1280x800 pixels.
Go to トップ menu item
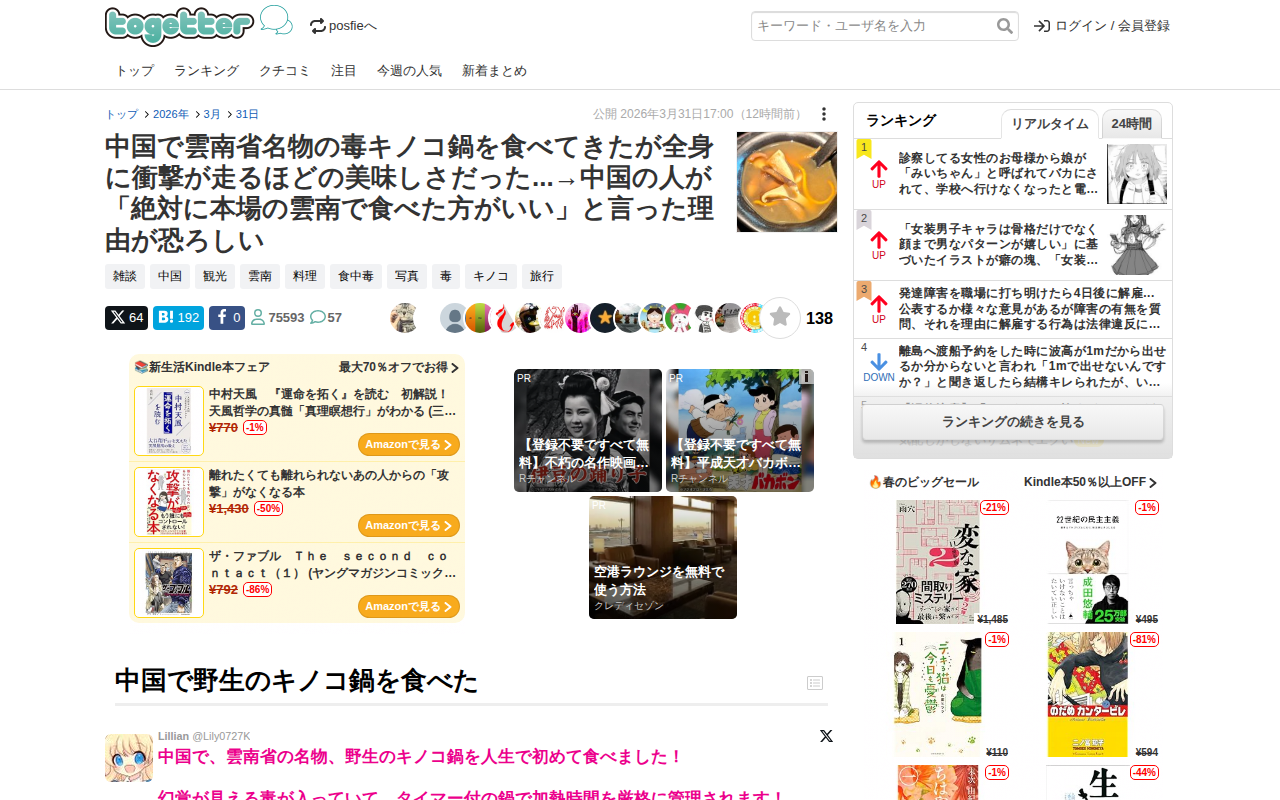pos(135,71)
